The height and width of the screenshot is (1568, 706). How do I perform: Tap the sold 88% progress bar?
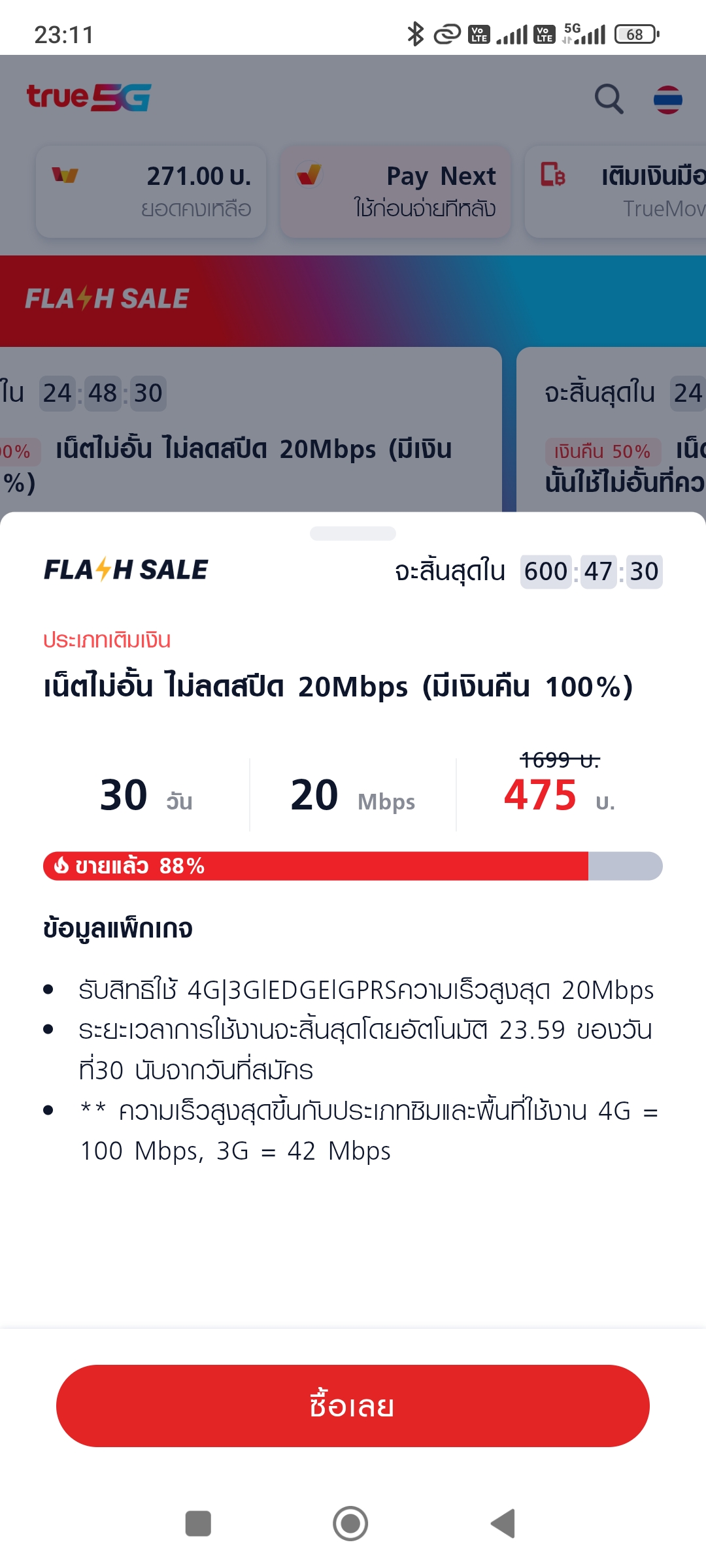pyautogui.click(x=353, y=866)
